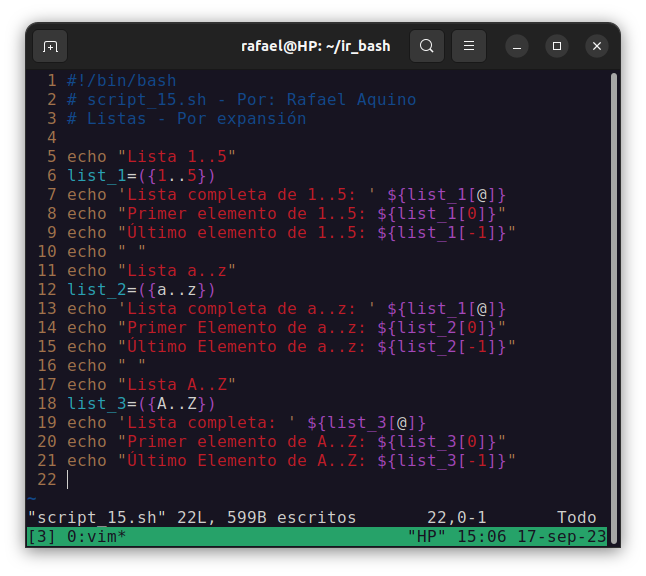
Task: Click 'Primer elemento de 1..5' line
Action: click(x=286, y=213)
